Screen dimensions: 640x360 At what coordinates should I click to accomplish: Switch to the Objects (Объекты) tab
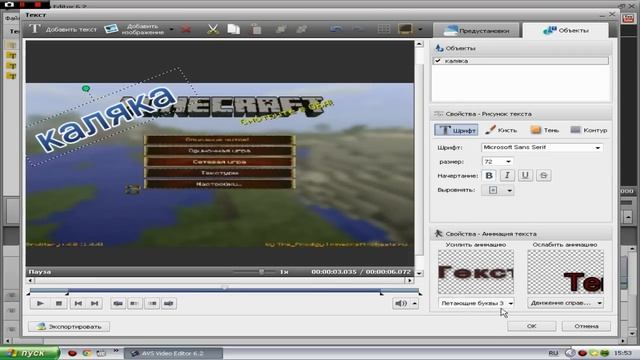565,30
